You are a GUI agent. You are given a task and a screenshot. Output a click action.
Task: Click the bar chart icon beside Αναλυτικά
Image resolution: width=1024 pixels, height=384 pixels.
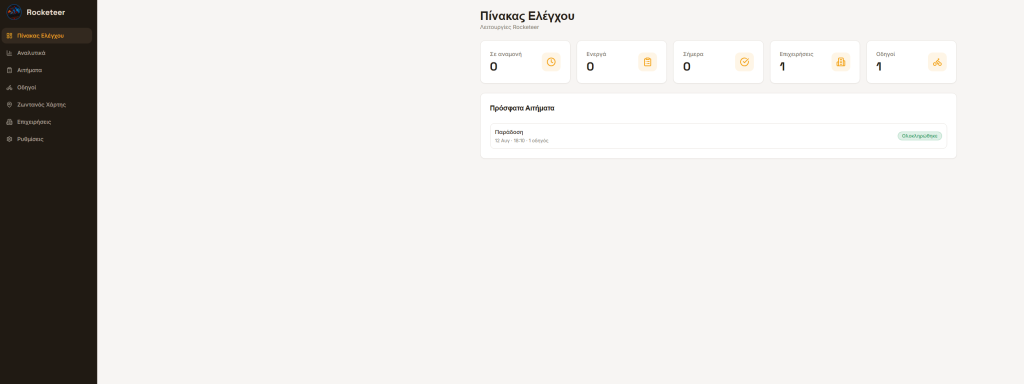[x=9, y=53]
